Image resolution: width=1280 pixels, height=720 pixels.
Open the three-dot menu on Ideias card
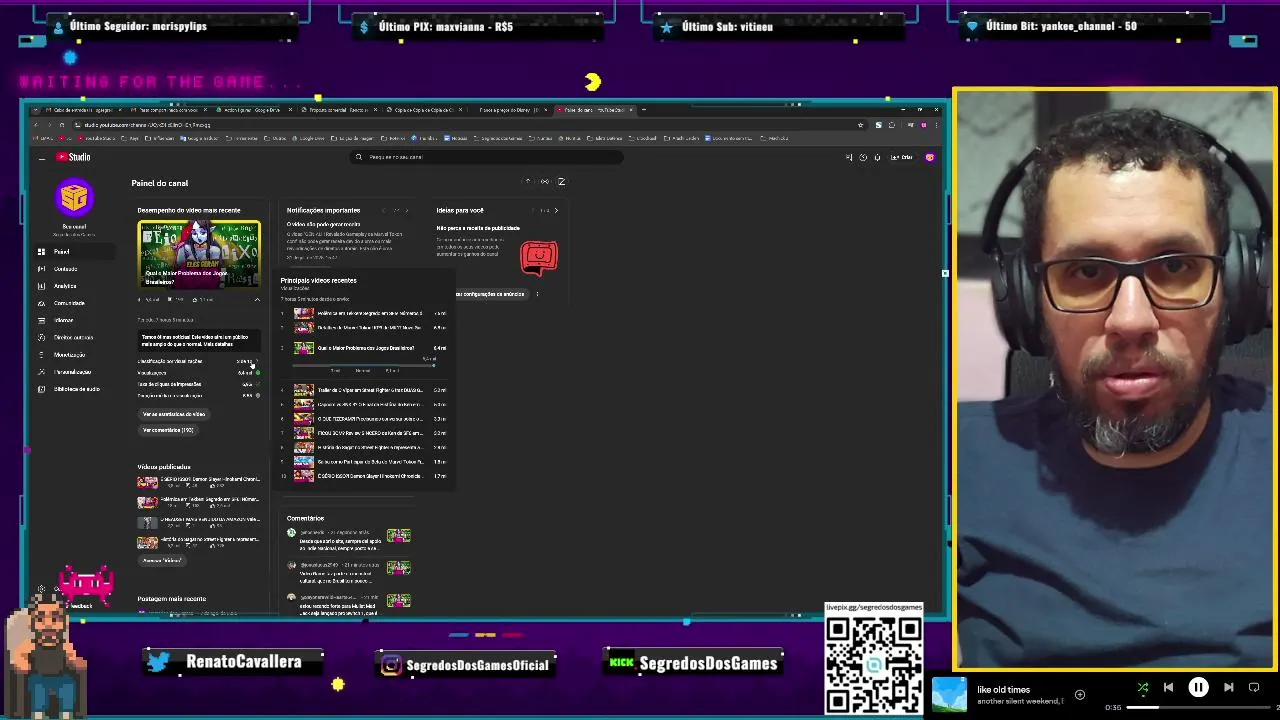537,294
